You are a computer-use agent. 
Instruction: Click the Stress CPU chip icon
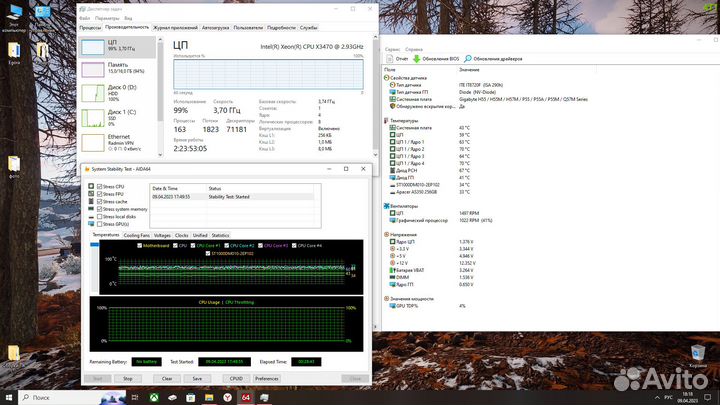[91, 186]
